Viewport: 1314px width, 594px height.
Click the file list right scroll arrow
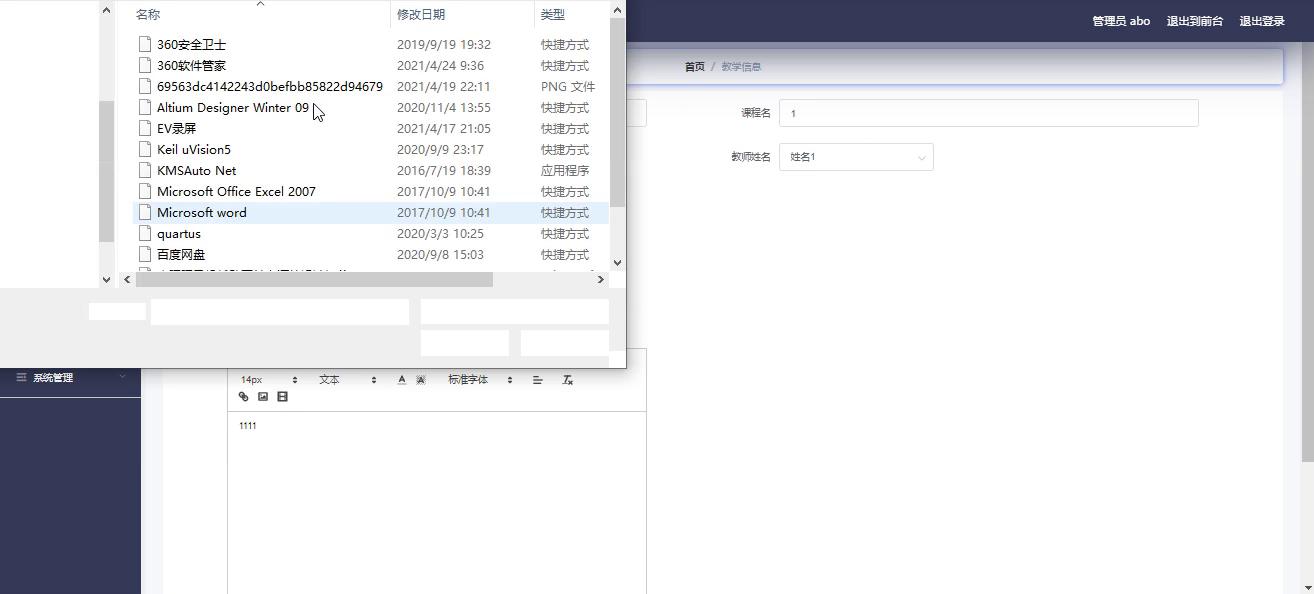600,280
